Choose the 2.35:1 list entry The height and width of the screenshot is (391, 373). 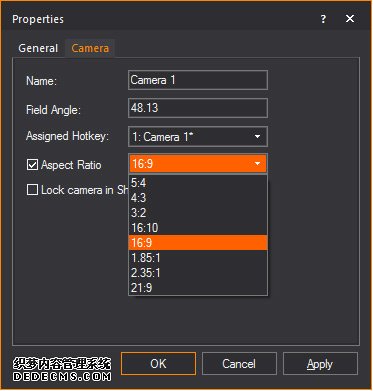click(x=198, y=273)
